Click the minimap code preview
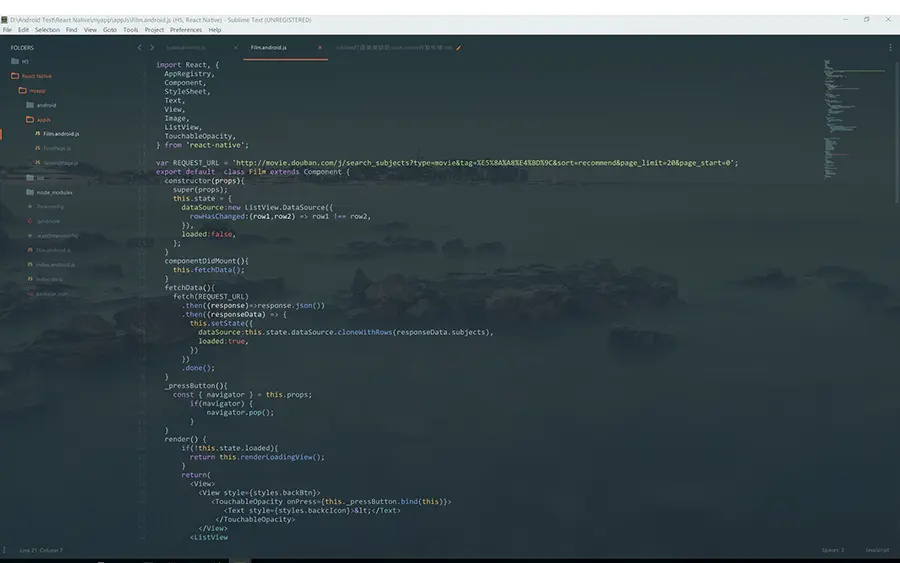 tap(855, 119)
